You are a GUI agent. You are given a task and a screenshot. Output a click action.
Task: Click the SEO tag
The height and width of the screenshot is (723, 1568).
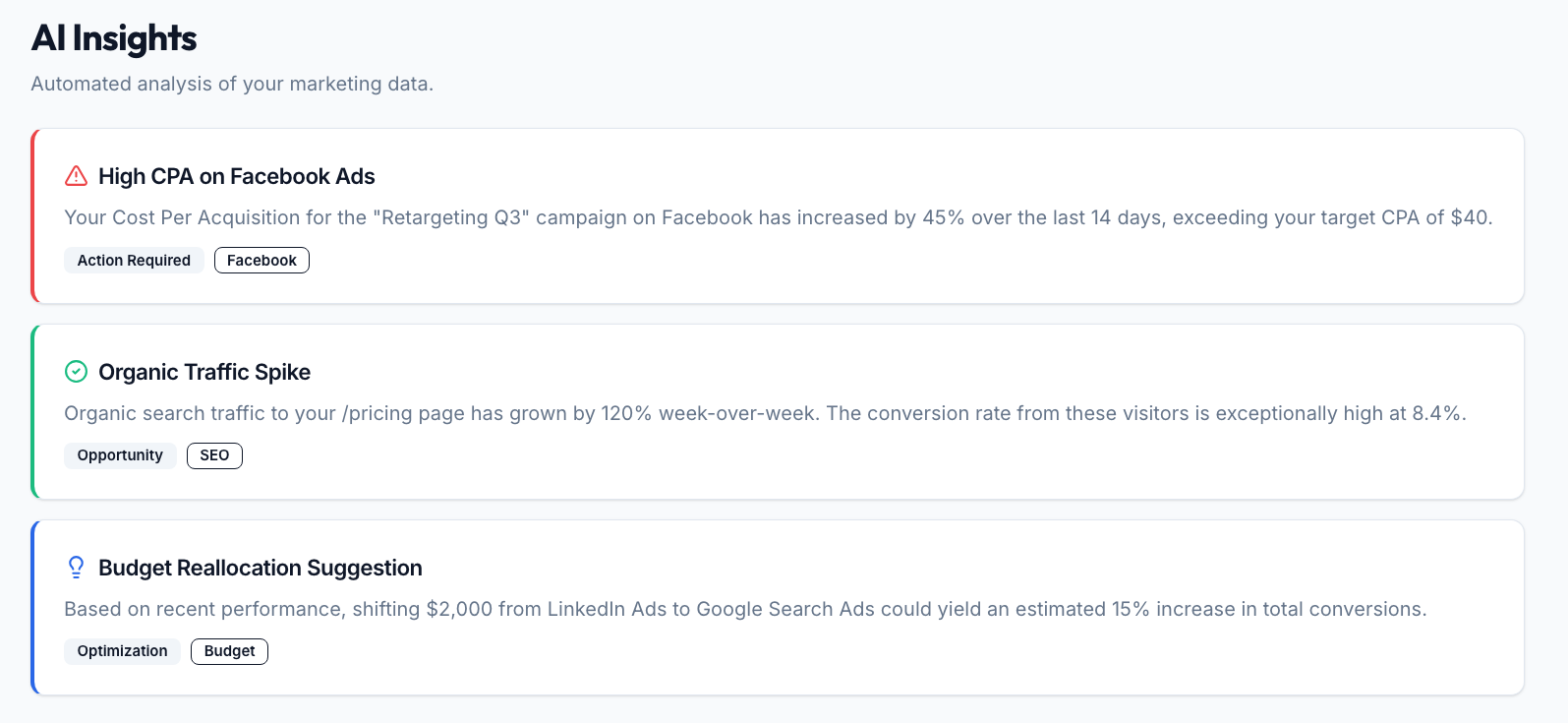click(x=214, y=455)
